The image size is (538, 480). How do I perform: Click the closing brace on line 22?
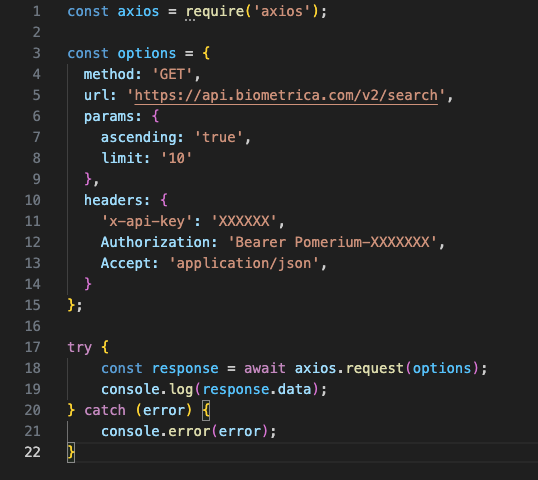point(71,452)
